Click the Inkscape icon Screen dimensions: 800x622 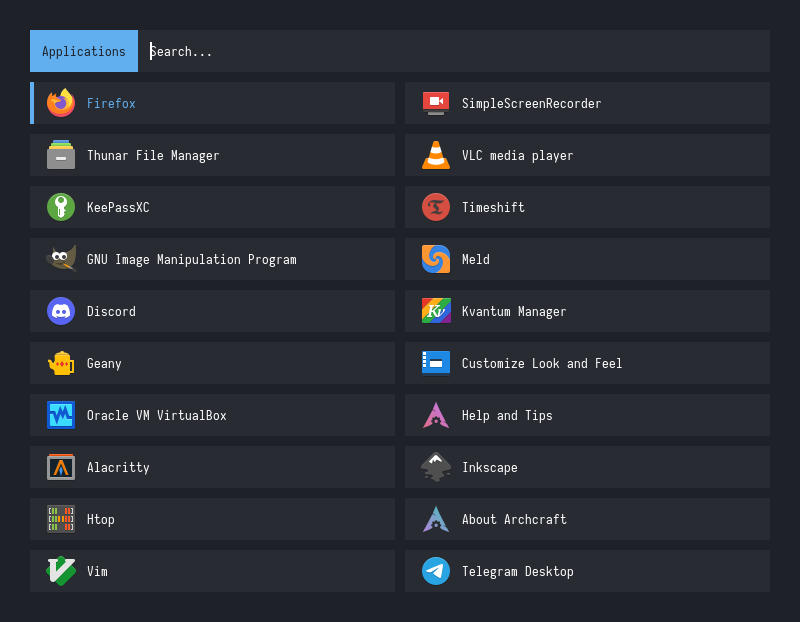436,467
